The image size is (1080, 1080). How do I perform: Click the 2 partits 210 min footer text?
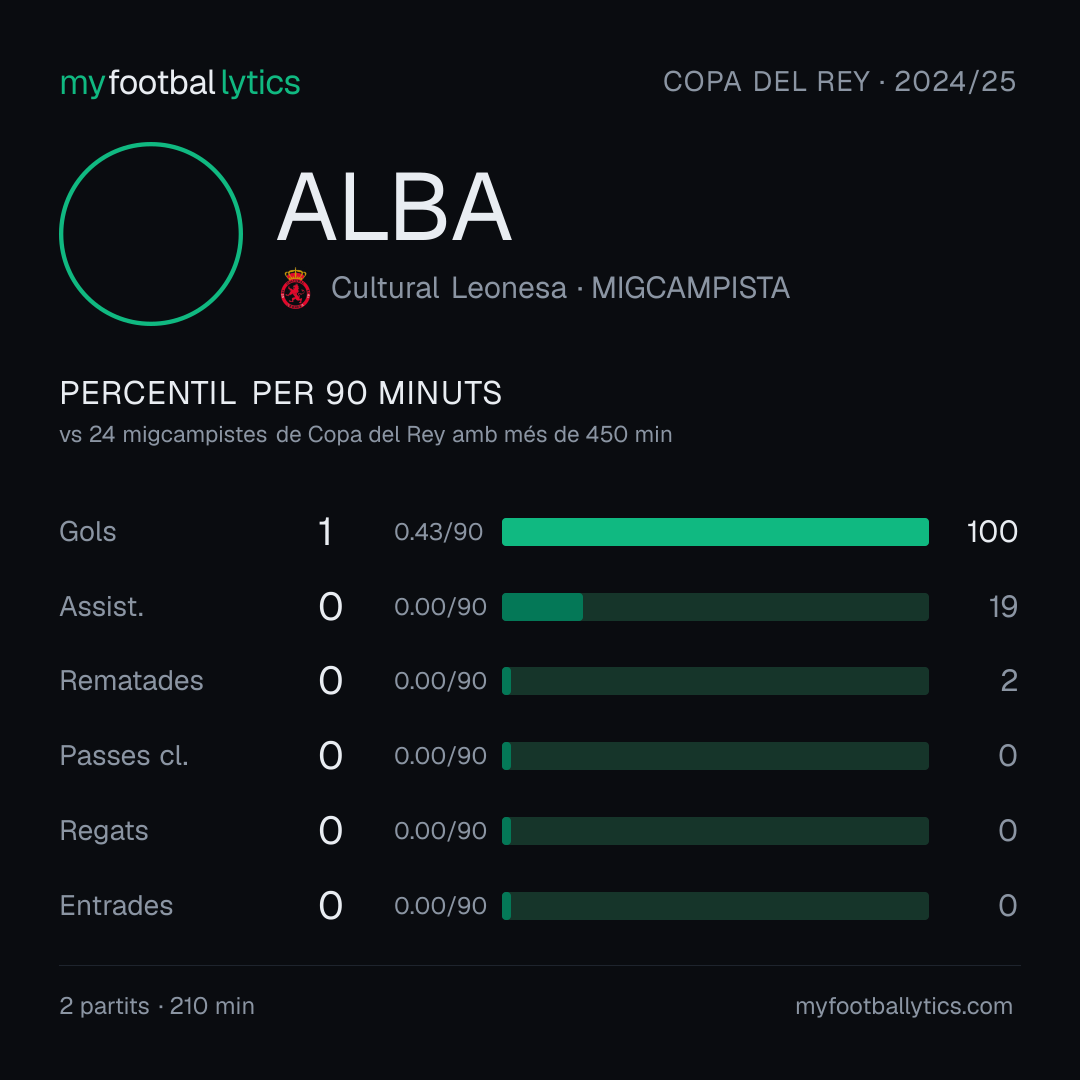(x=157, y=1006)
